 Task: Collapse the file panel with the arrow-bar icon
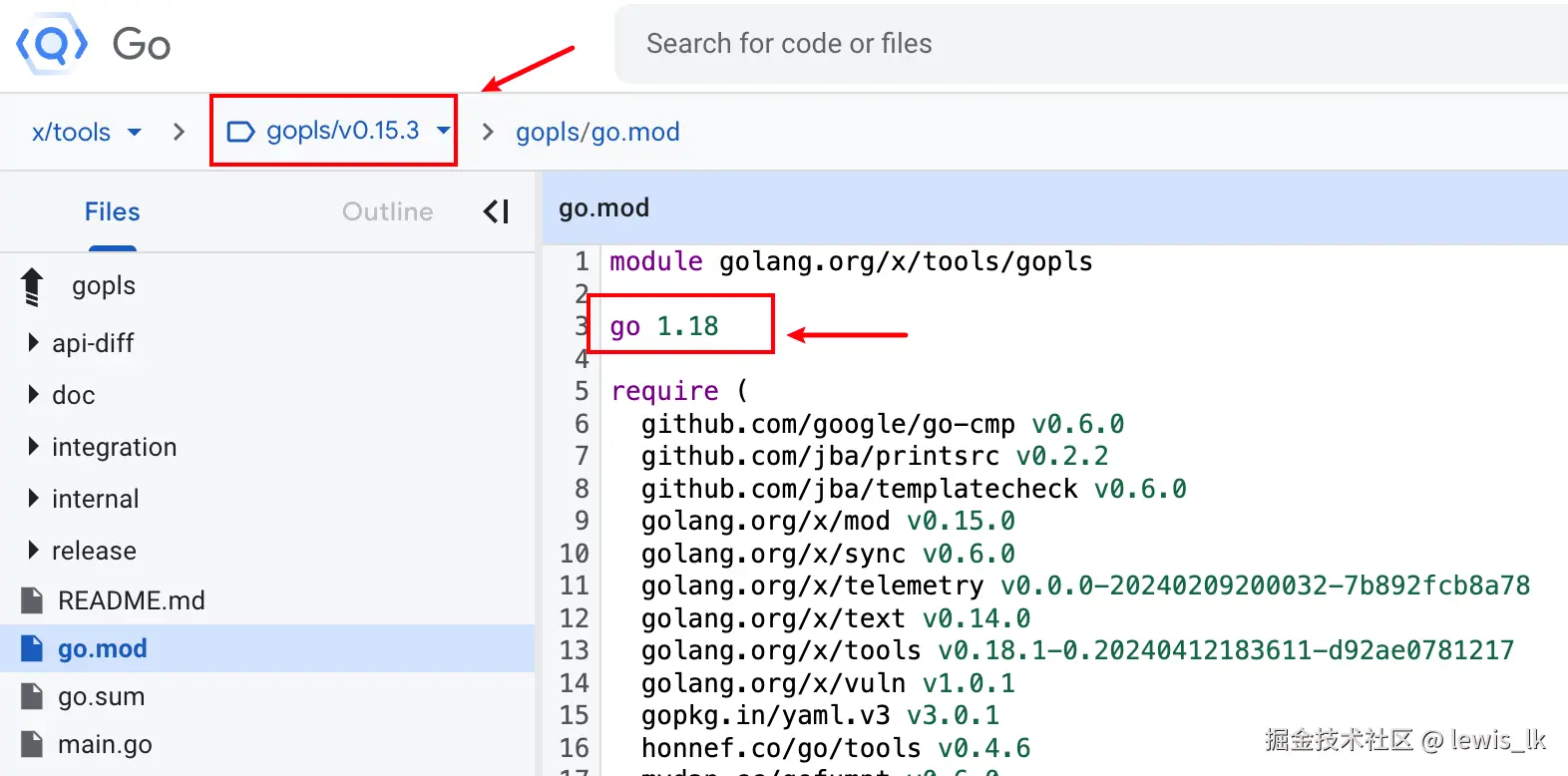pyautogui.click(x=497, y=211)
